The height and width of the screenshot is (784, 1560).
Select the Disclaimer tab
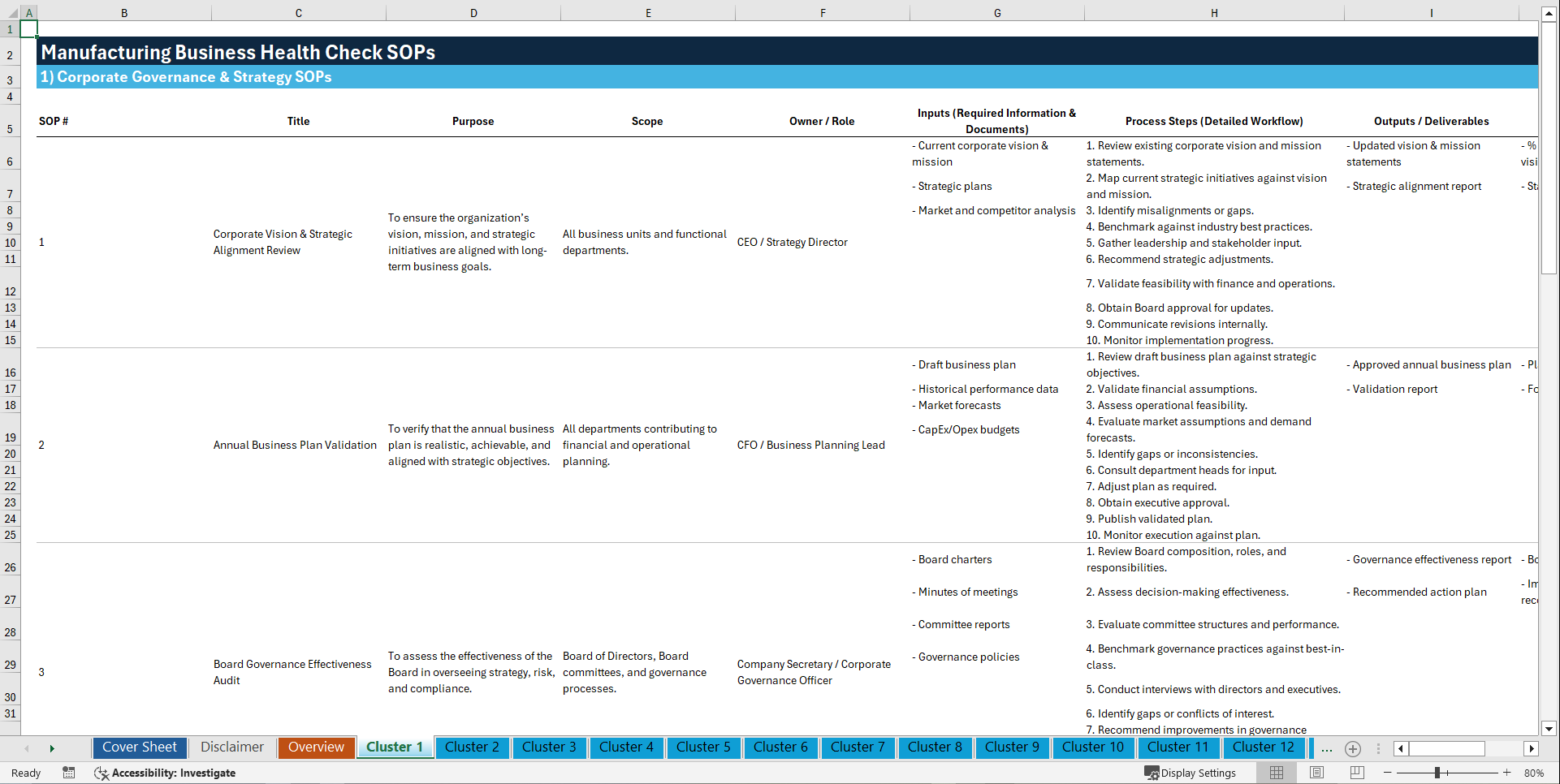tap(231, 747)
